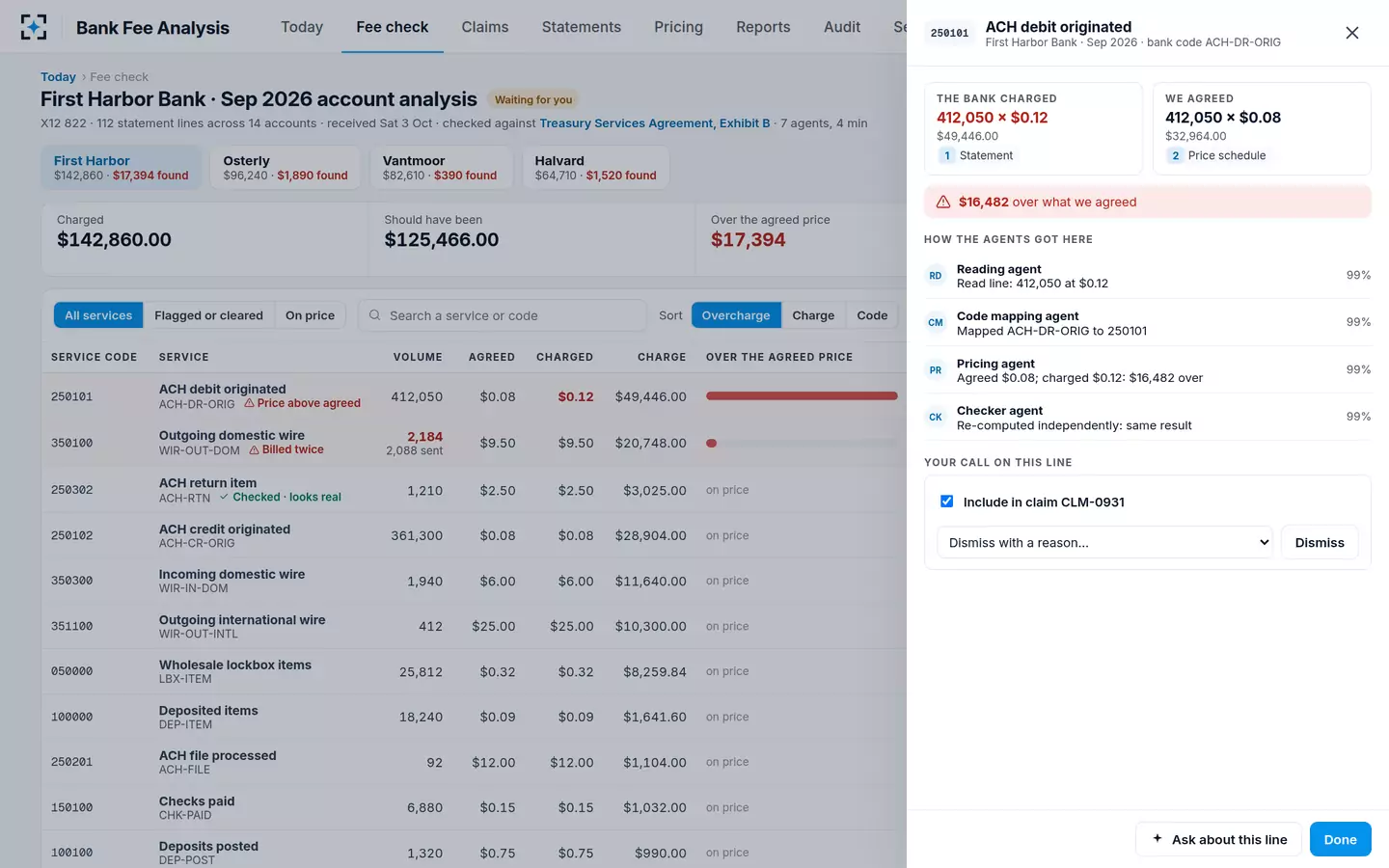1389x868 pixels.
Task: Sort by Code
Action: tap(872, 315)
